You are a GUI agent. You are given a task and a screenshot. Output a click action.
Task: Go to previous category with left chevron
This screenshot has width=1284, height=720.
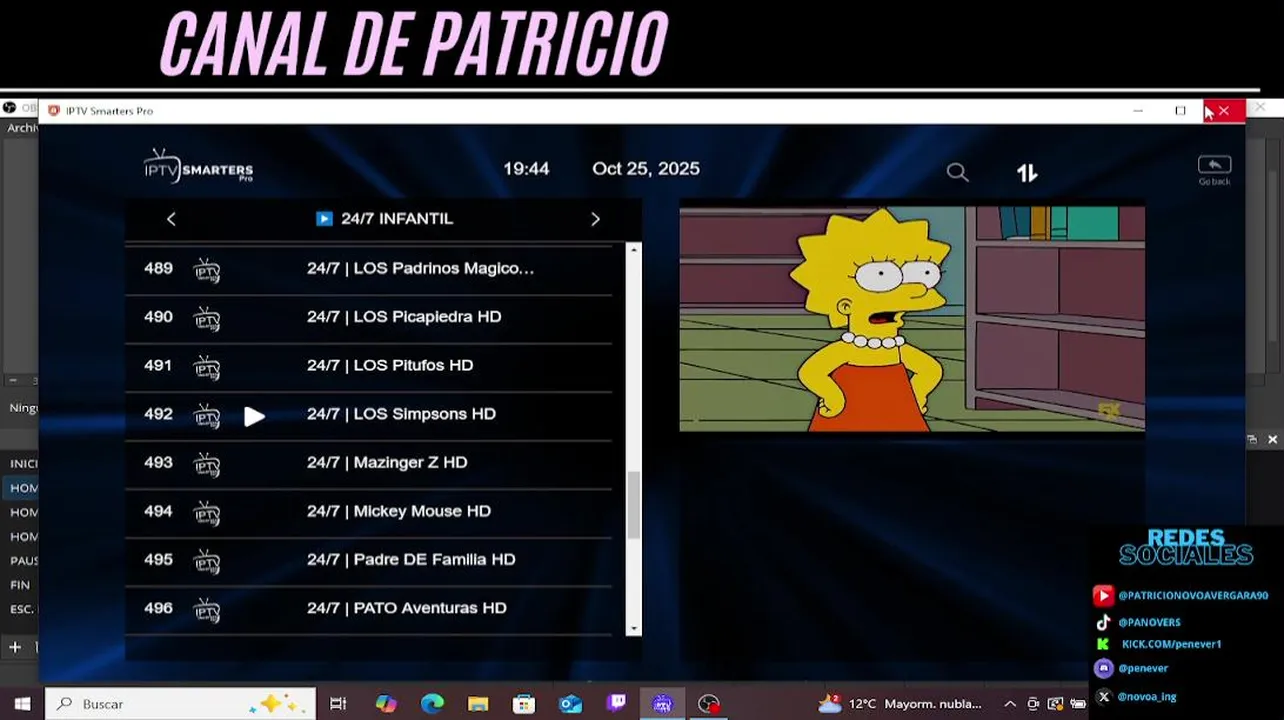[x=171, y=219]
